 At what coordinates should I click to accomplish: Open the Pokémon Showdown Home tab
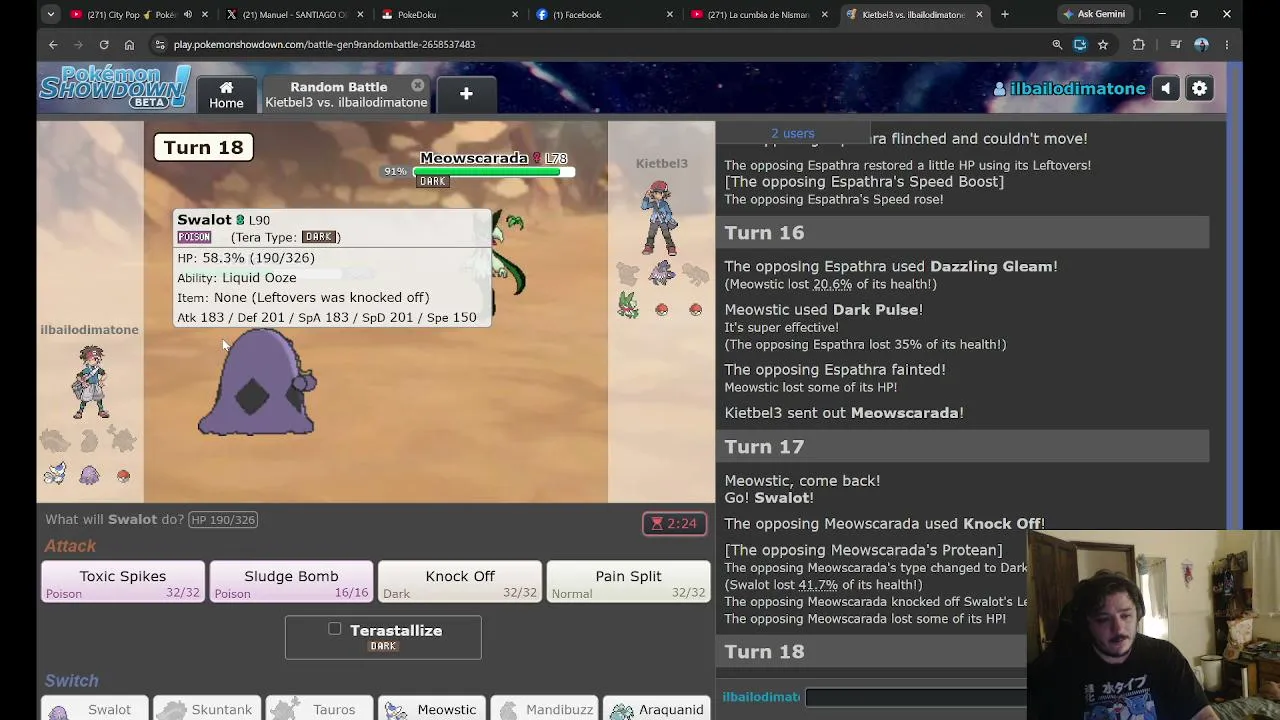[x=226, y=94]
